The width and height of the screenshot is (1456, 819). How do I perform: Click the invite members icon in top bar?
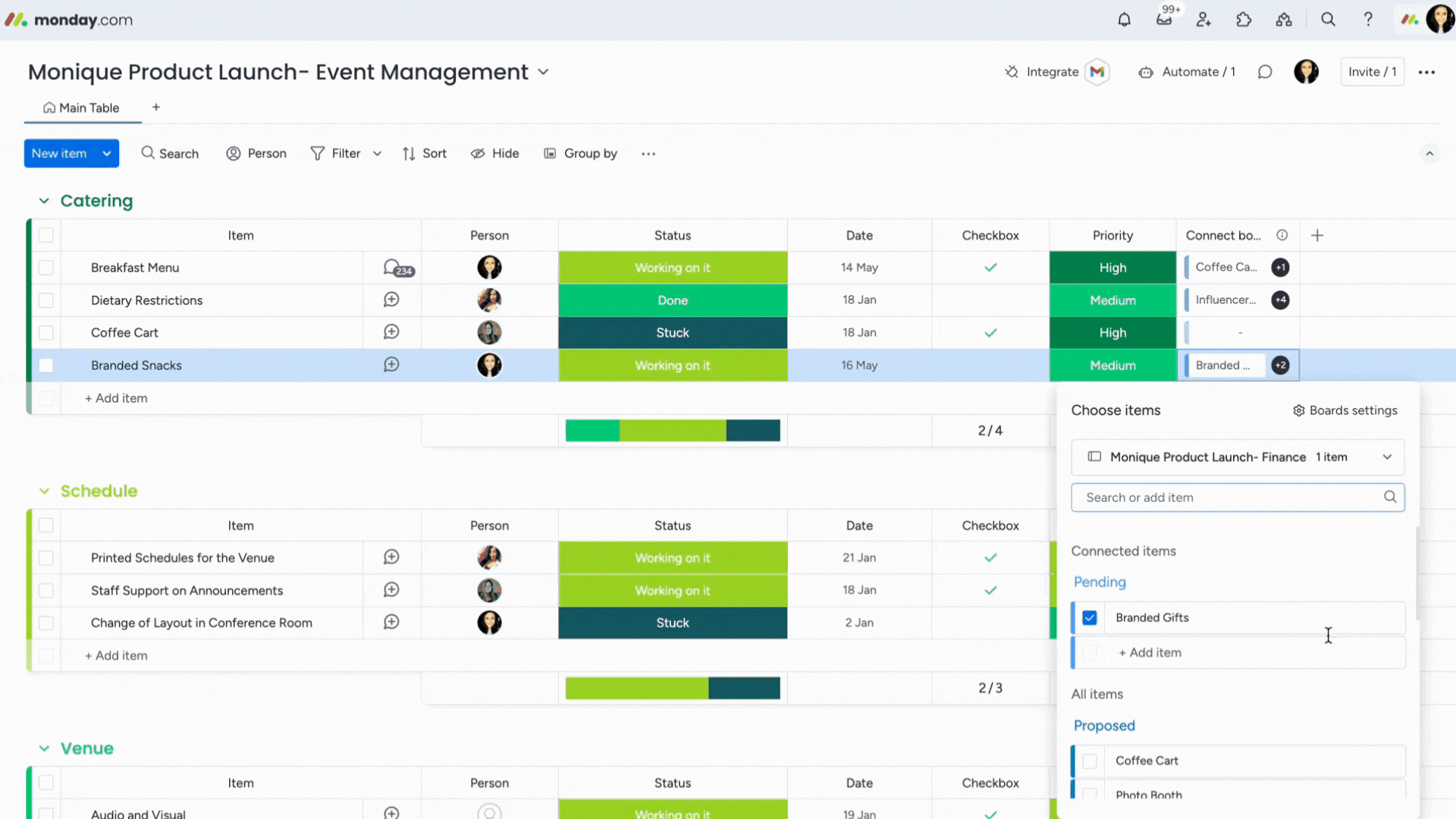(1203, 20)
